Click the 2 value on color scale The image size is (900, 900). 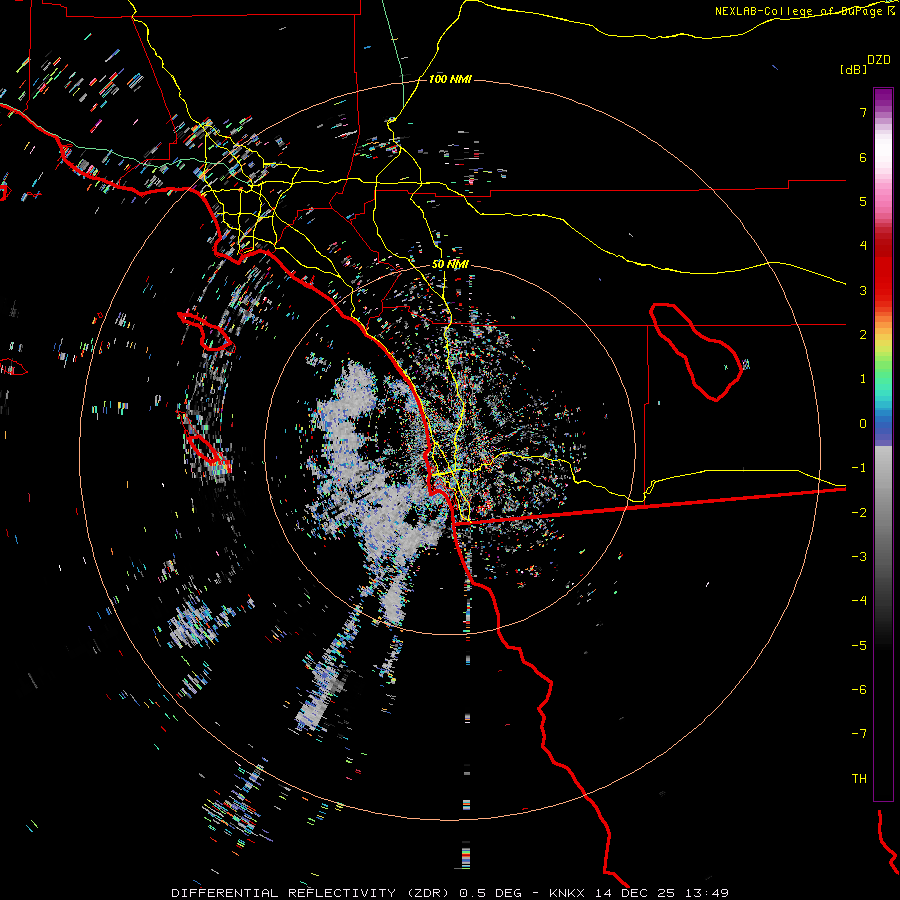pyautogui.click(x=863, y=335)
